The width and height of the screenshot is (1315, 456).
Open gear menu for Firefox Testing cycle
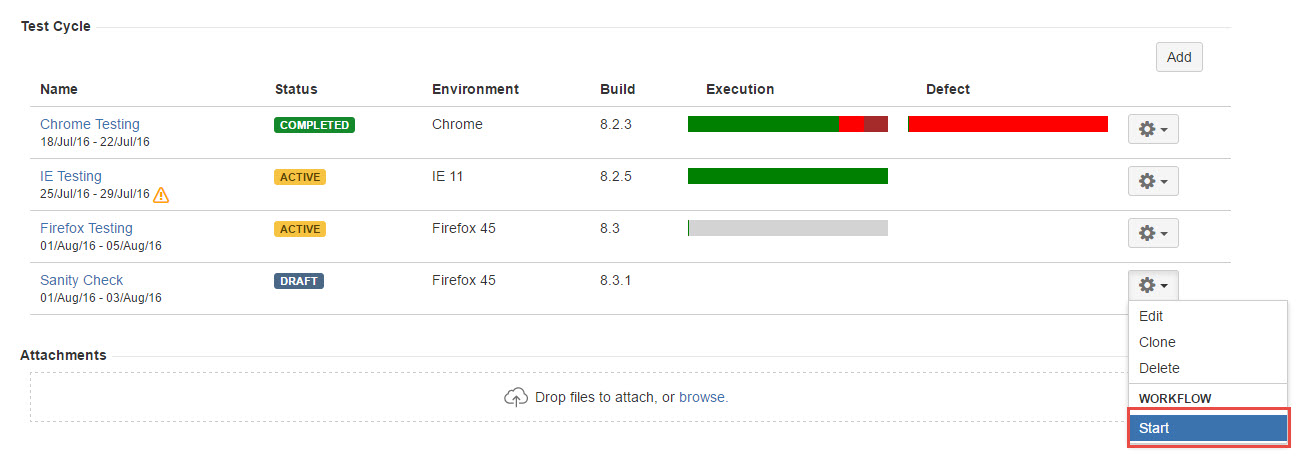[x=1153, y=233]
